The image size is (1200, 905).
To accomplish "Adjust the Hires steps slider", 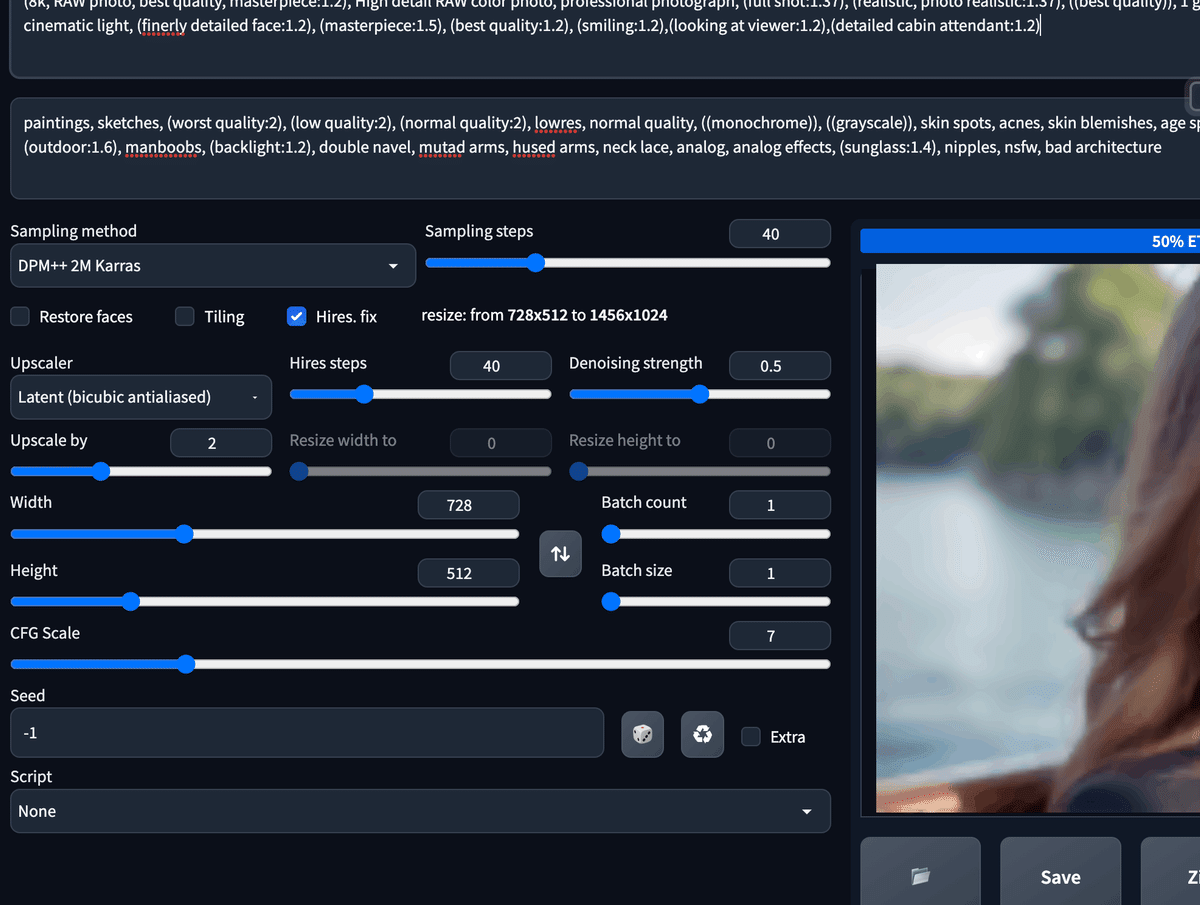I will (420, 394).
